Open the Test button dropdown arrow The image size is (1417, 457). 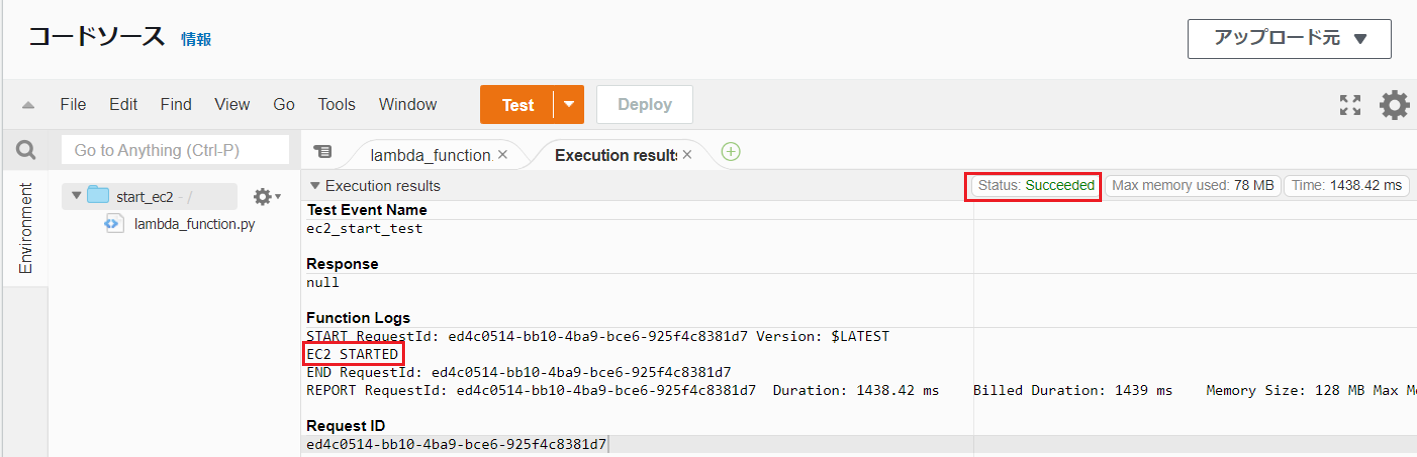tap(569, 105)
